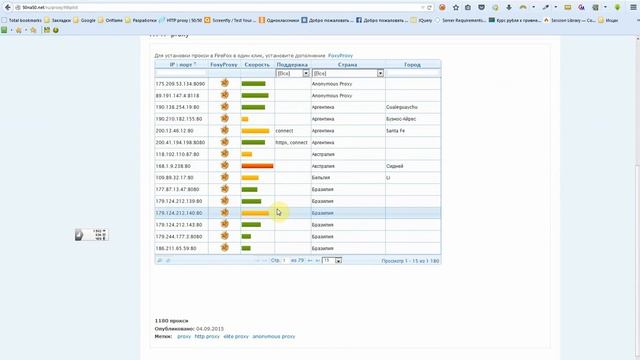
Task: Click Бельгия country cell
Action: tap(348, 178)
